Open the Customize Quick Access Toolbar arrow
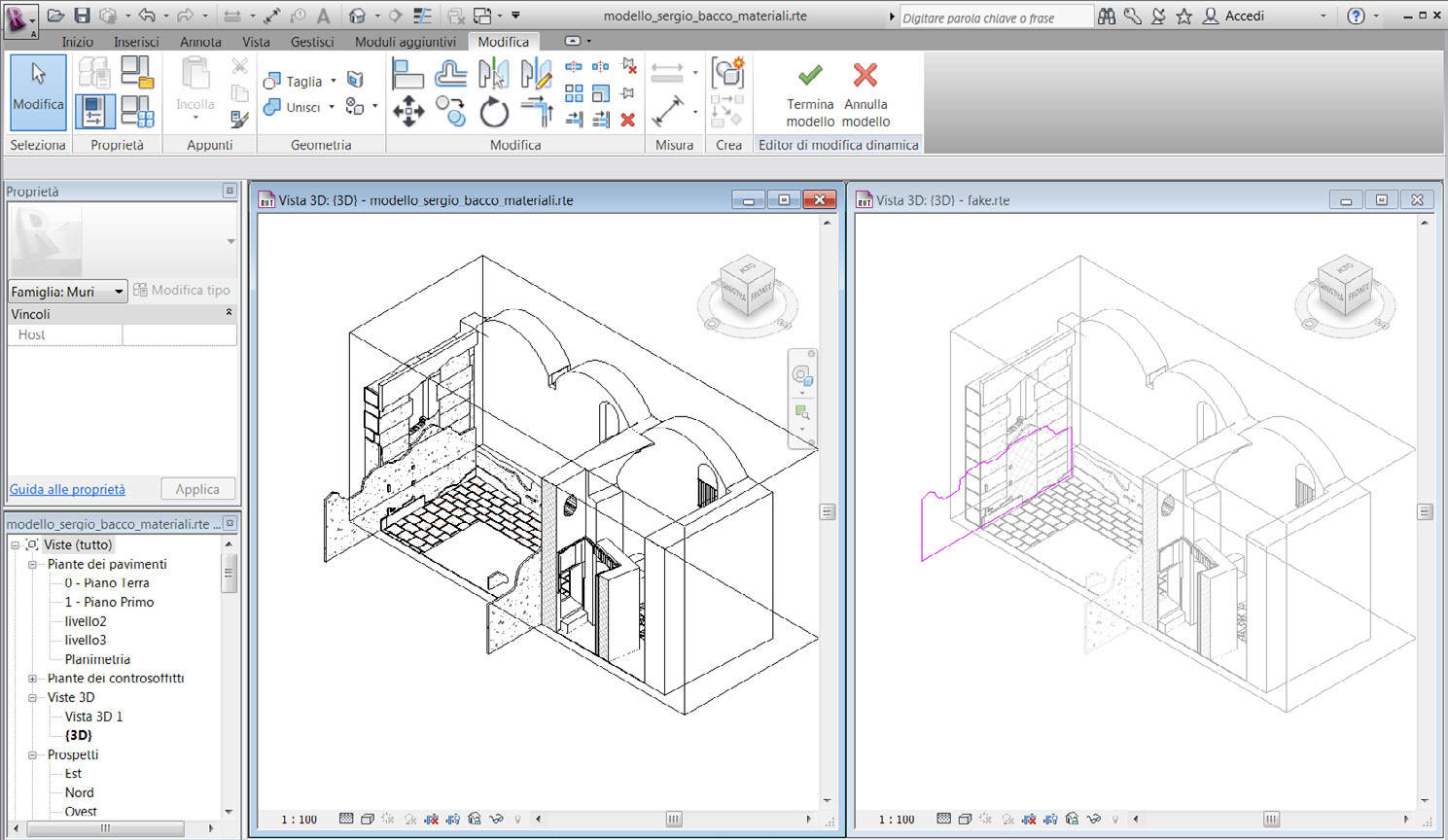1448x840 pixels. pos(516,16)
